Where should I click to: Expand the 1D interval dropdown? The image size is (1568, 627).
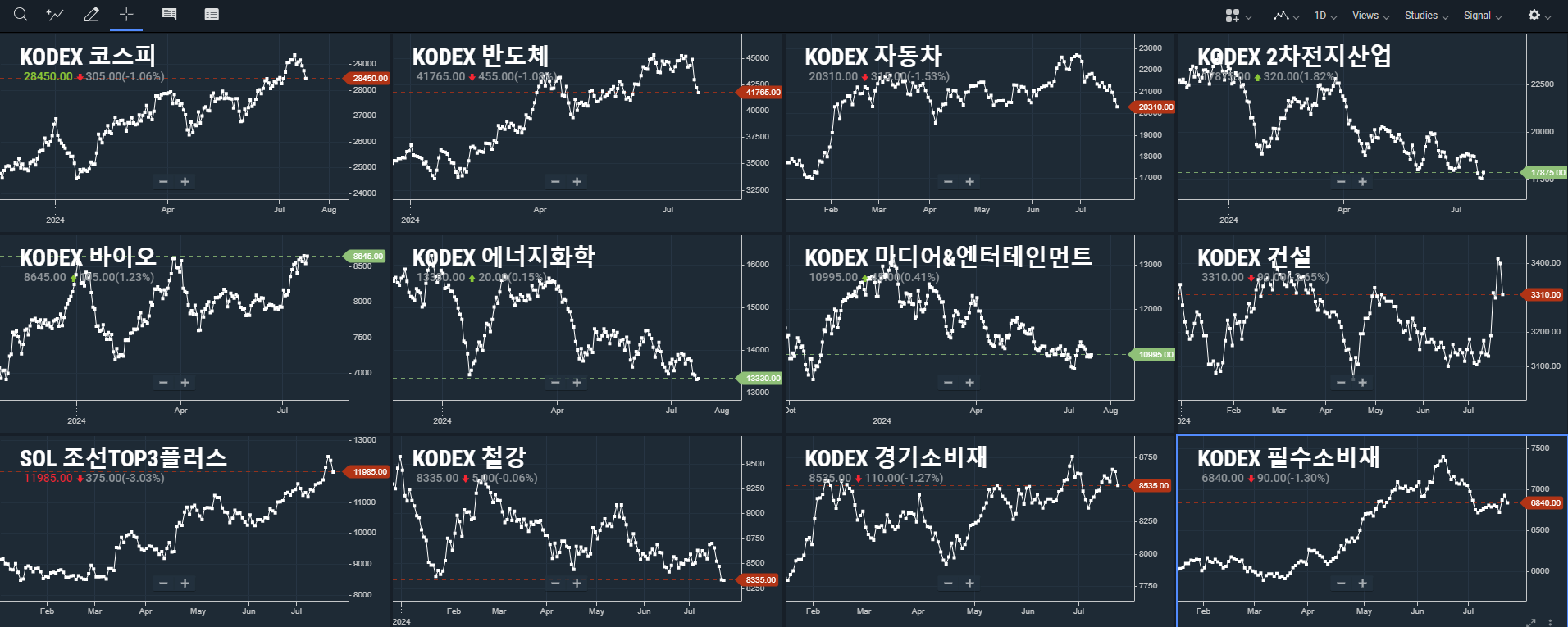click(1324, 16)
